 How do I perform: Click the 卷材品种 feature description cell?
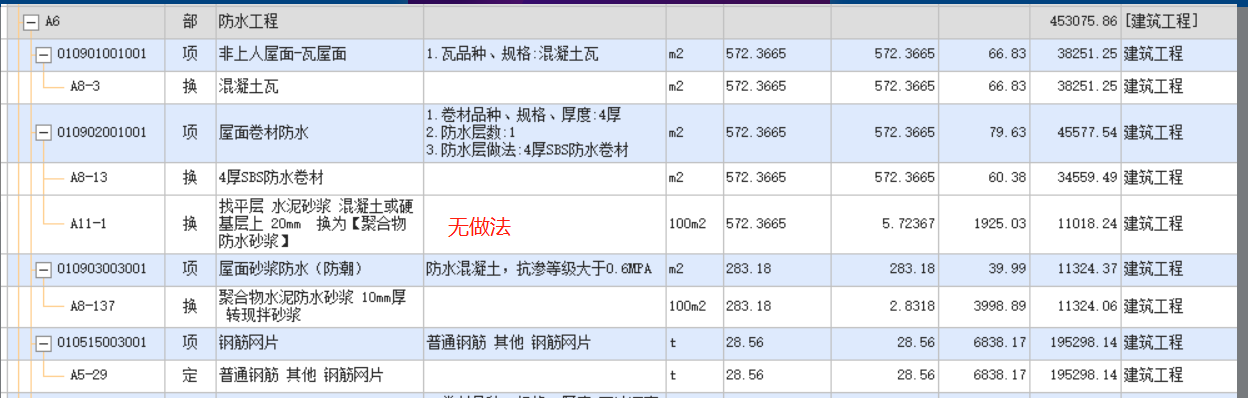544,133
